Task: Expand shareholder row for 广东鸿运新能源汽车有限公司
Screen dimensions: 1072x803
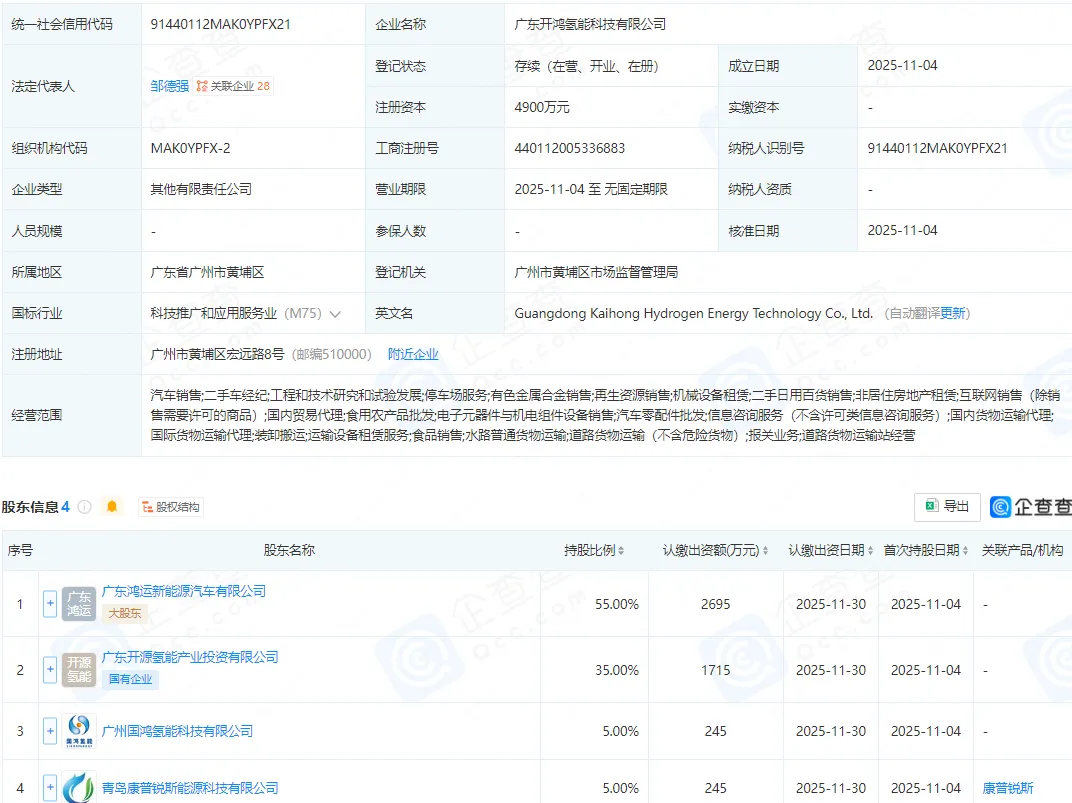Action: (x=49, y=603)
